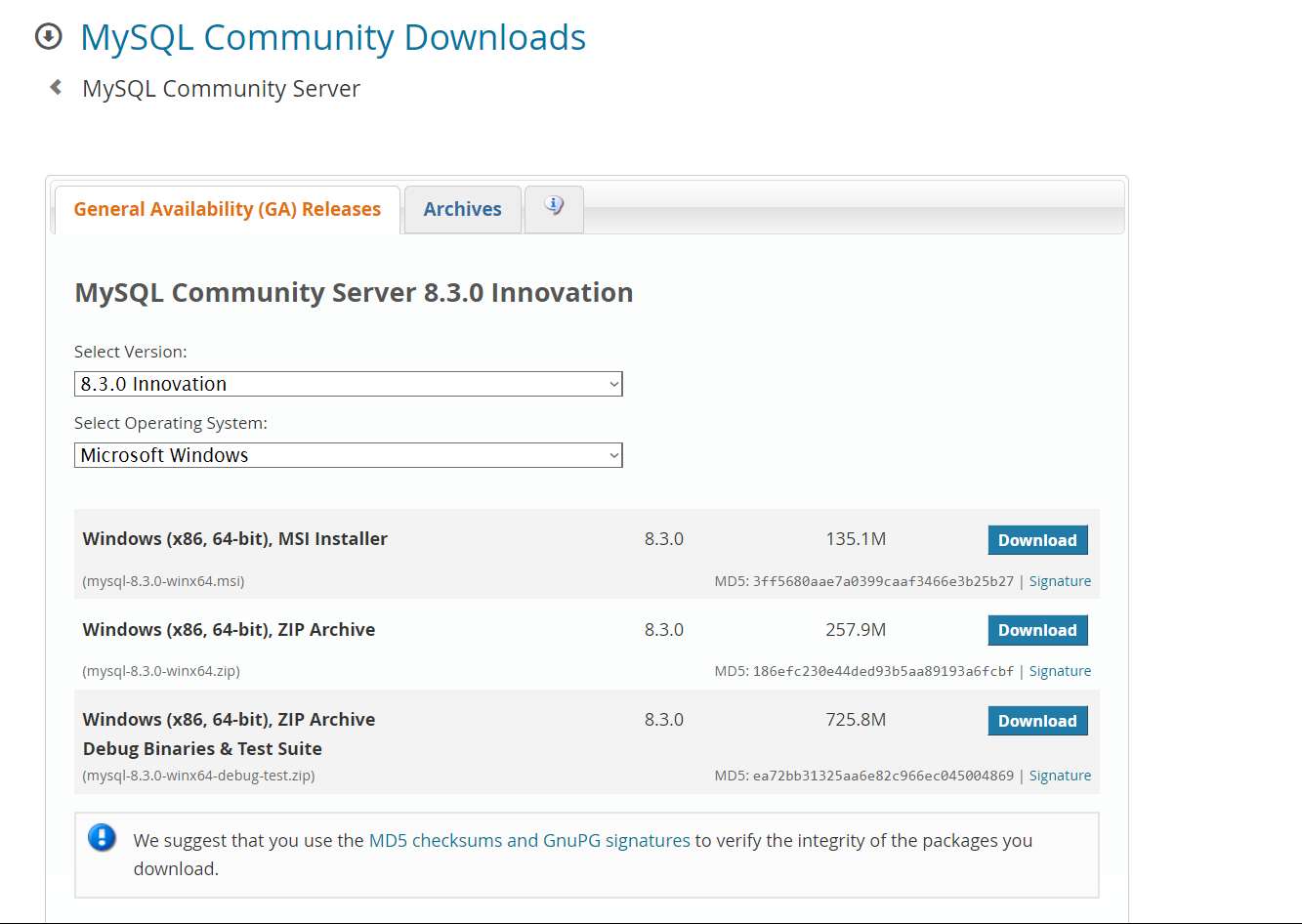Open Signature link for mysql-8.3.0-winx64.zip

1060,671
